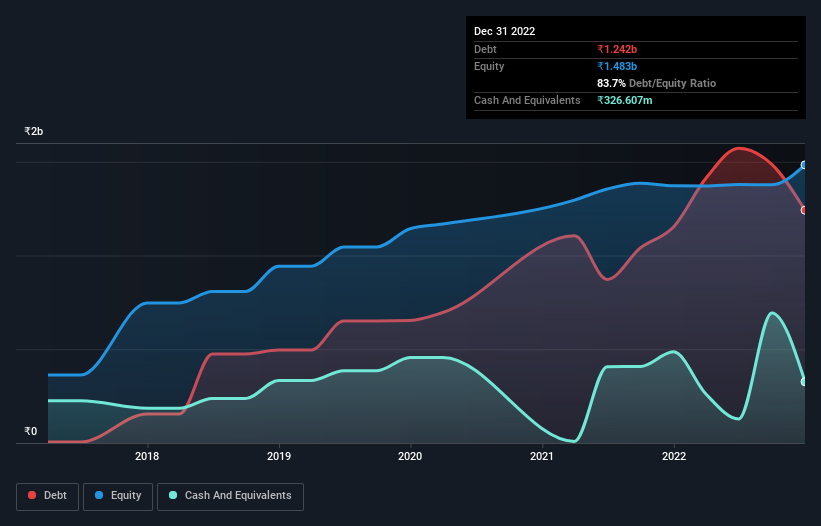Image resolution: width=821 pixels, height=526 pixels.
Task: Click the 83.7% Debt/Equity Ratio text
Action: [656, 83]
